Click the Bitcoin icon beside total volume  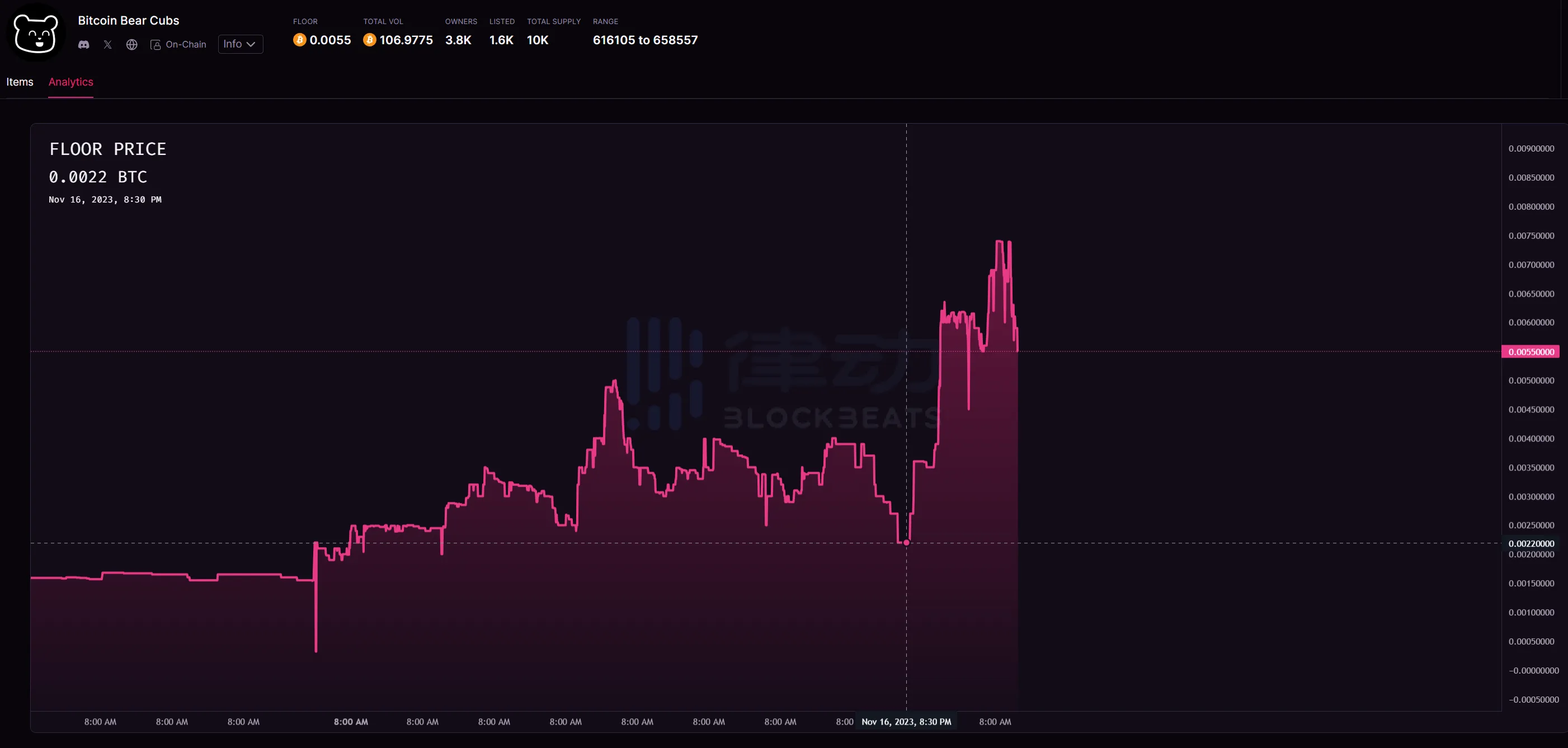[x=369, y=40]
